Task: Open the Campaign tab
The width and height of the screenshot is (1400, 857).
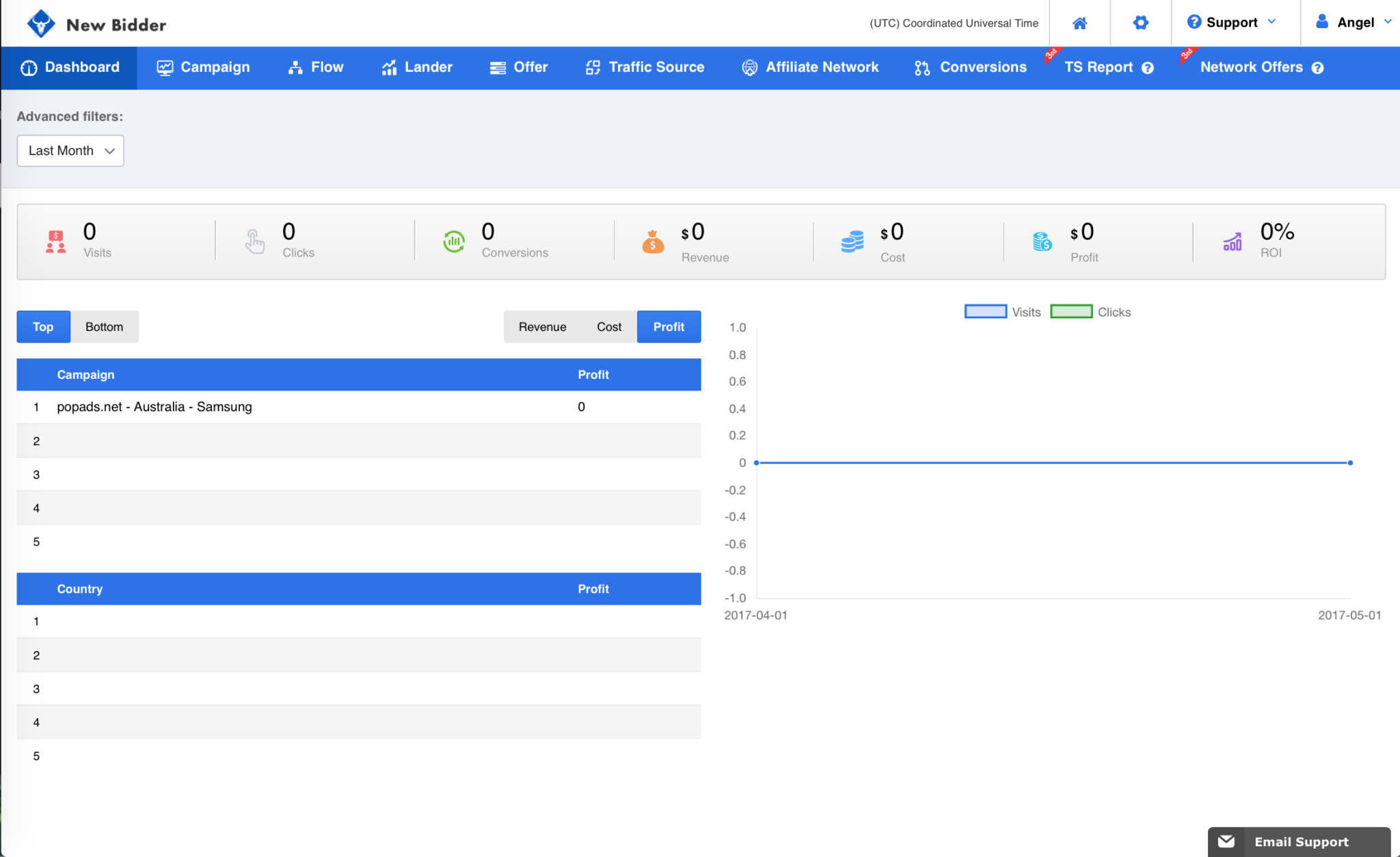Action: 203,68
